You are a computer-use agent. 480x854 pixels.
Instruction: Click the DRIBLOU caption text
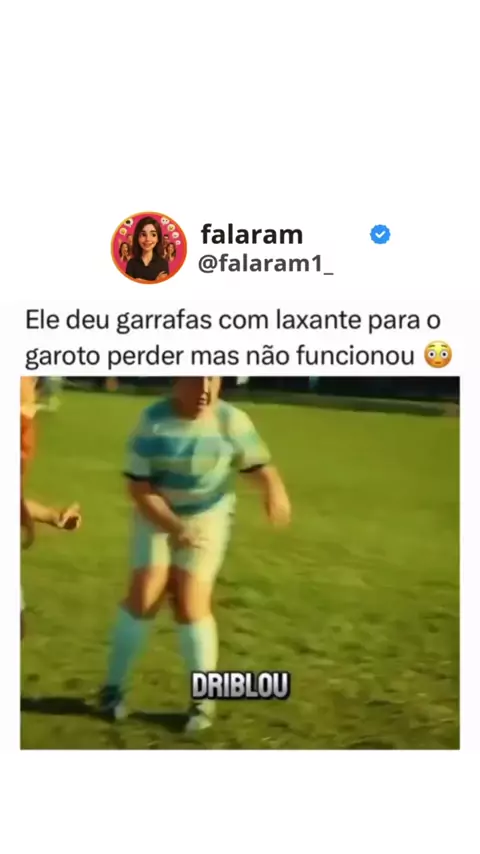(240, 686)
